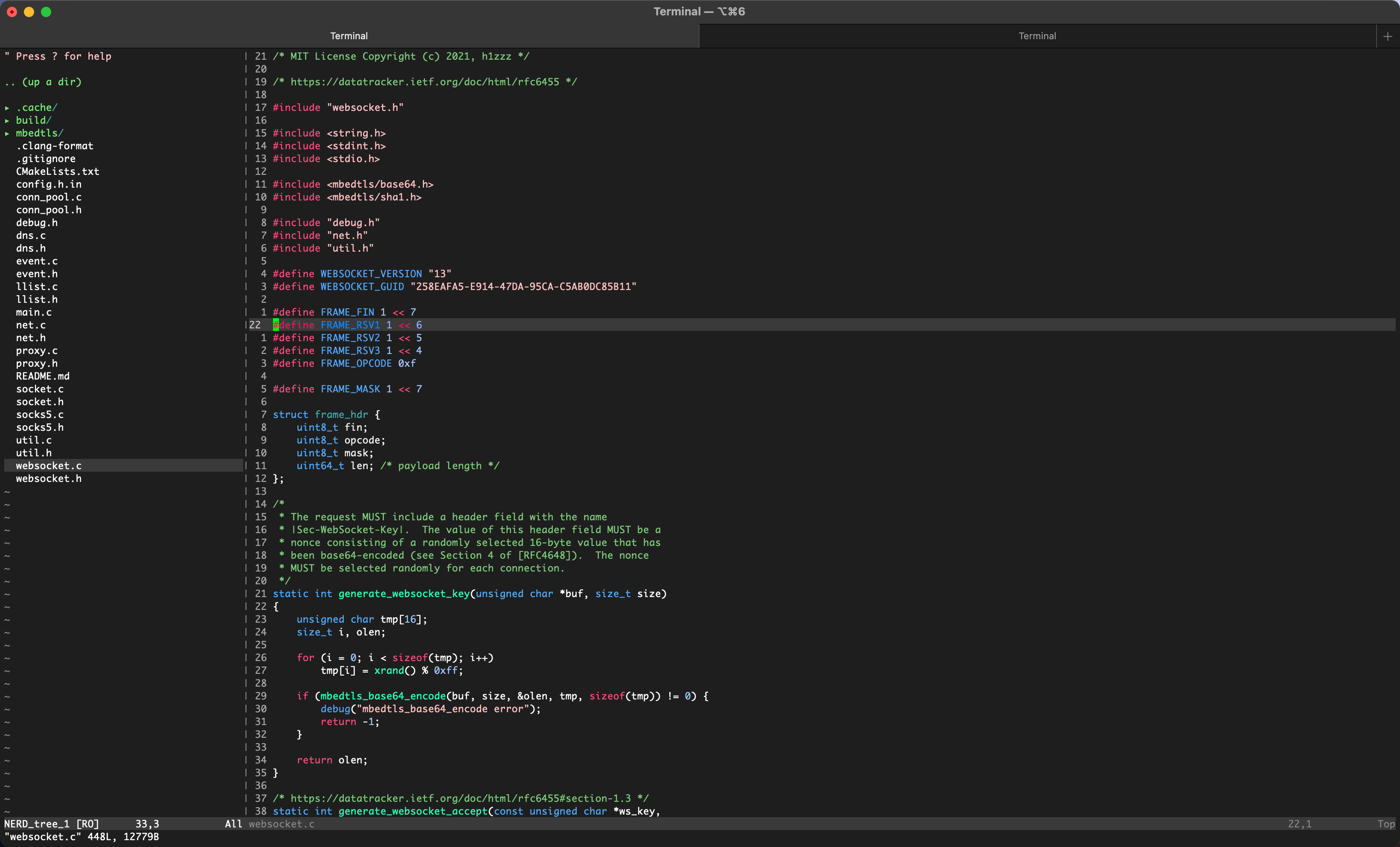Open dns.h in the file tree
The width and height of the screenshot is (1400, 847).
pyautogui.click(x=31, y=248)
